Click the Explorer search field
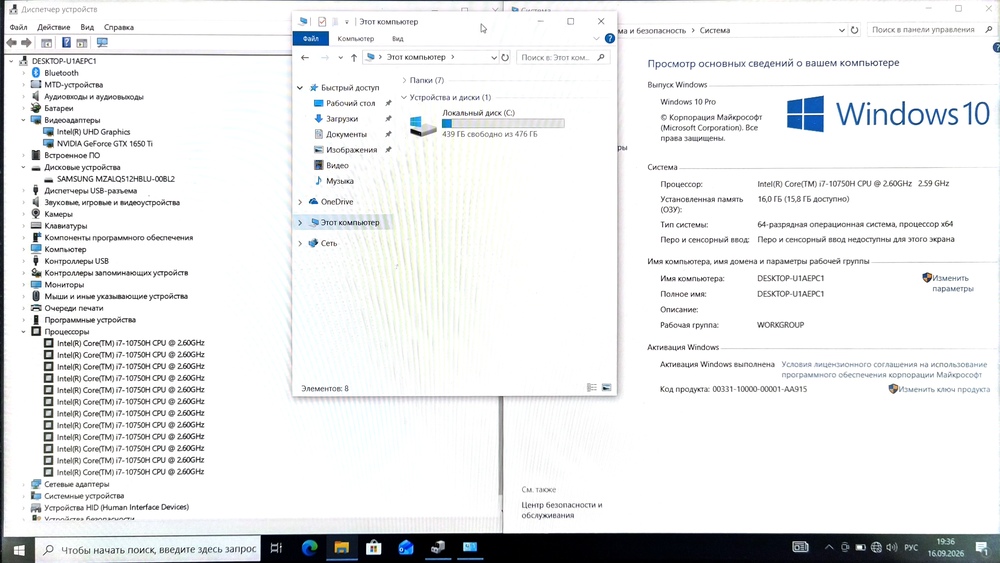Screen dimensions: 1000x563 [562, 57]
